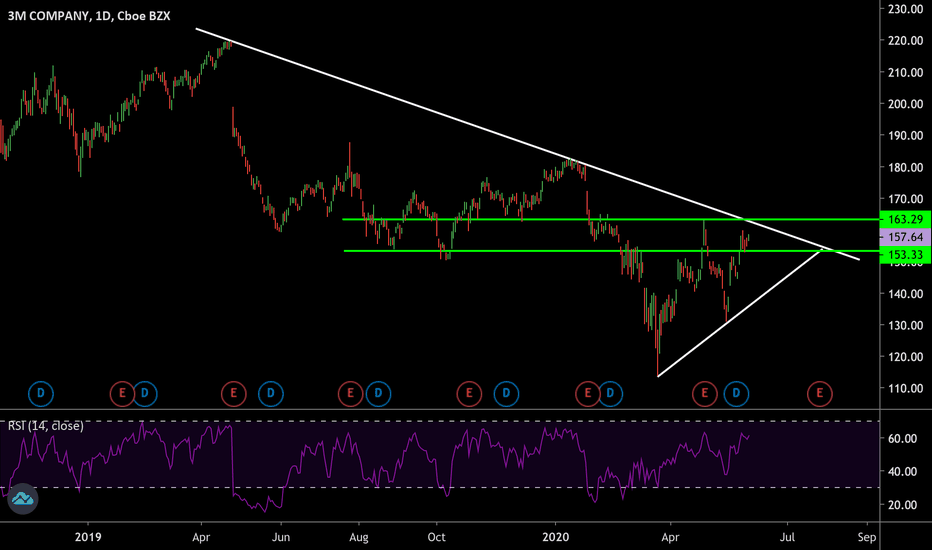This screenshot has width=932, height=550.
Task: Click the 2020 label on time axis
Action: [556, 537]
